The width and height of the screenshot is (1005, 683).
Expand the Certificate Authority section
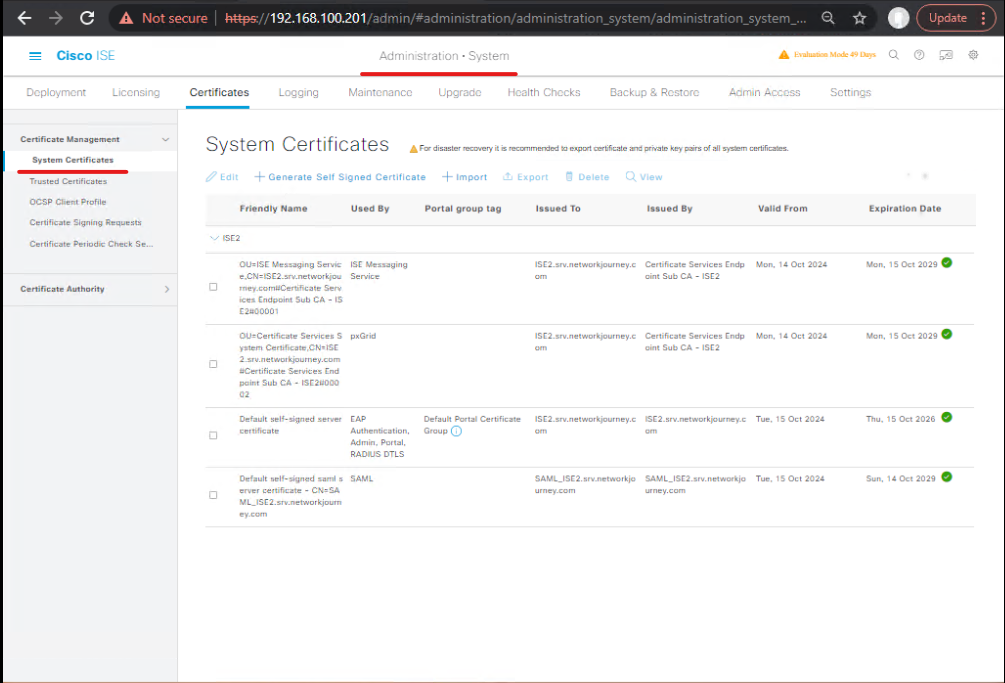click(x=167, y=289)
